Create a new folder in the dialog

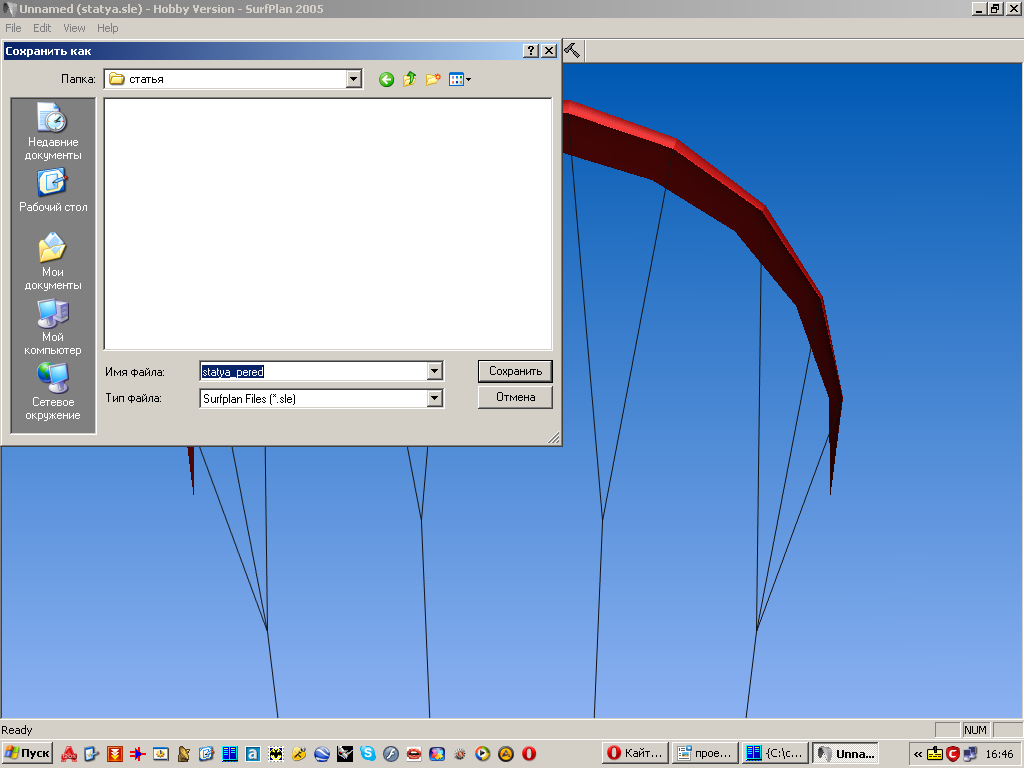point(433,79)
